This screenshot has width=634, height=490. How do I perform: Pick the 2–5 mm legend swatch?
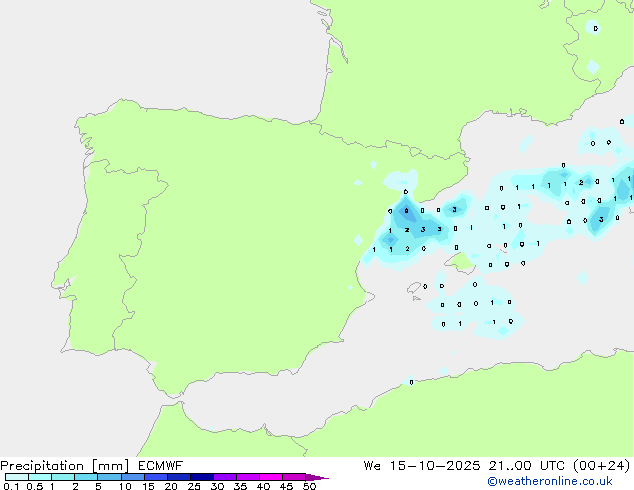pos(86,477)
